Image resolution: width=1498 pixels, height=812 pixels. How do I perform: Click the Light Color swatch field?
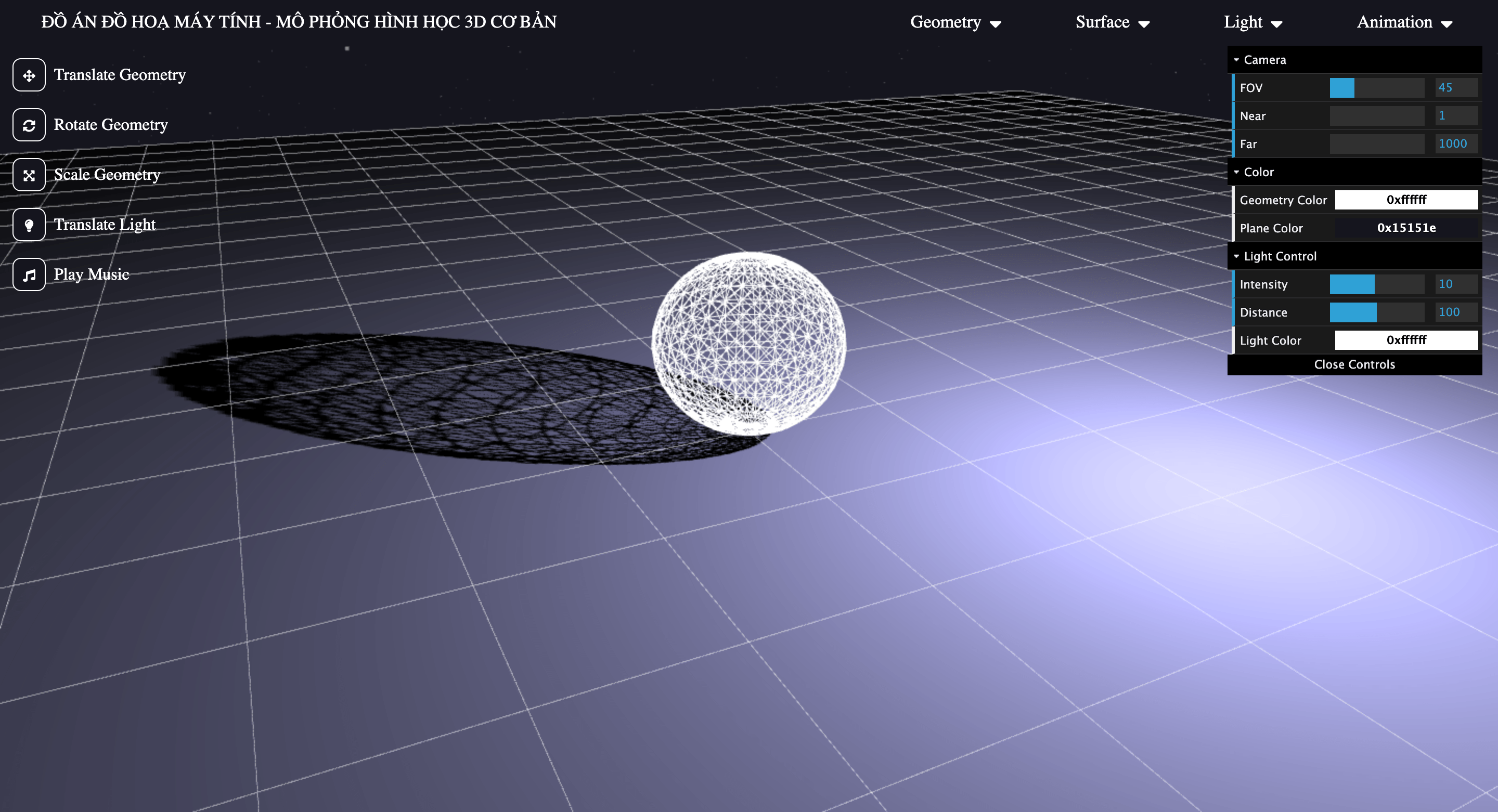click(1405, 340)
